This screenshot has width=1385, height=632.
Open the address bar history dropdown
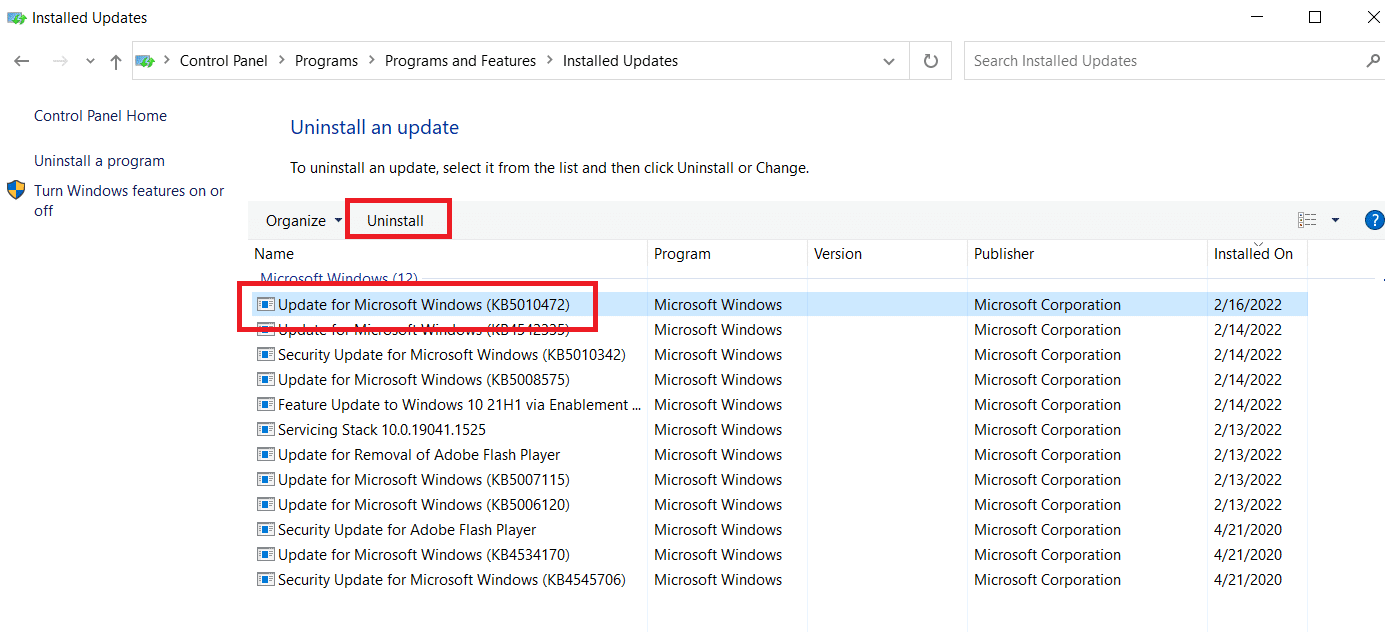pos(889,61)
